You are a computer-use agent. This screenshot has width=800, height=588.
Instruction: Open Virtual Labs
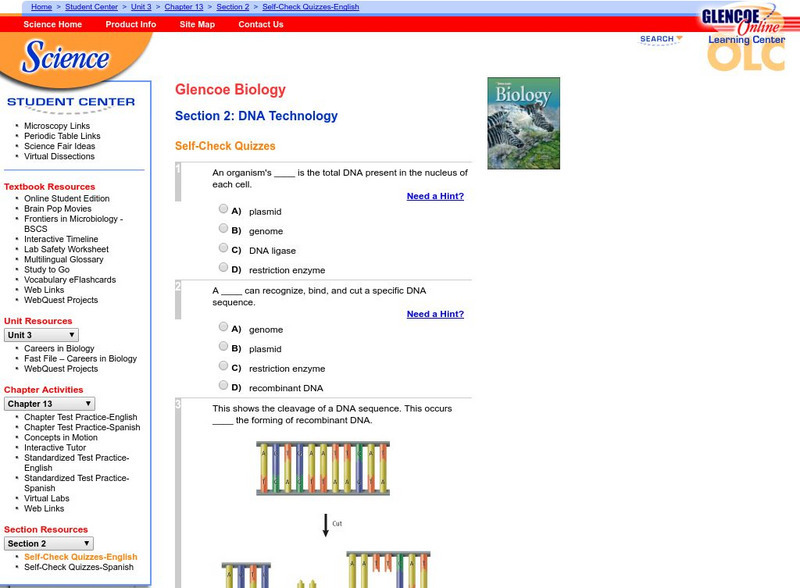point(46,499)
